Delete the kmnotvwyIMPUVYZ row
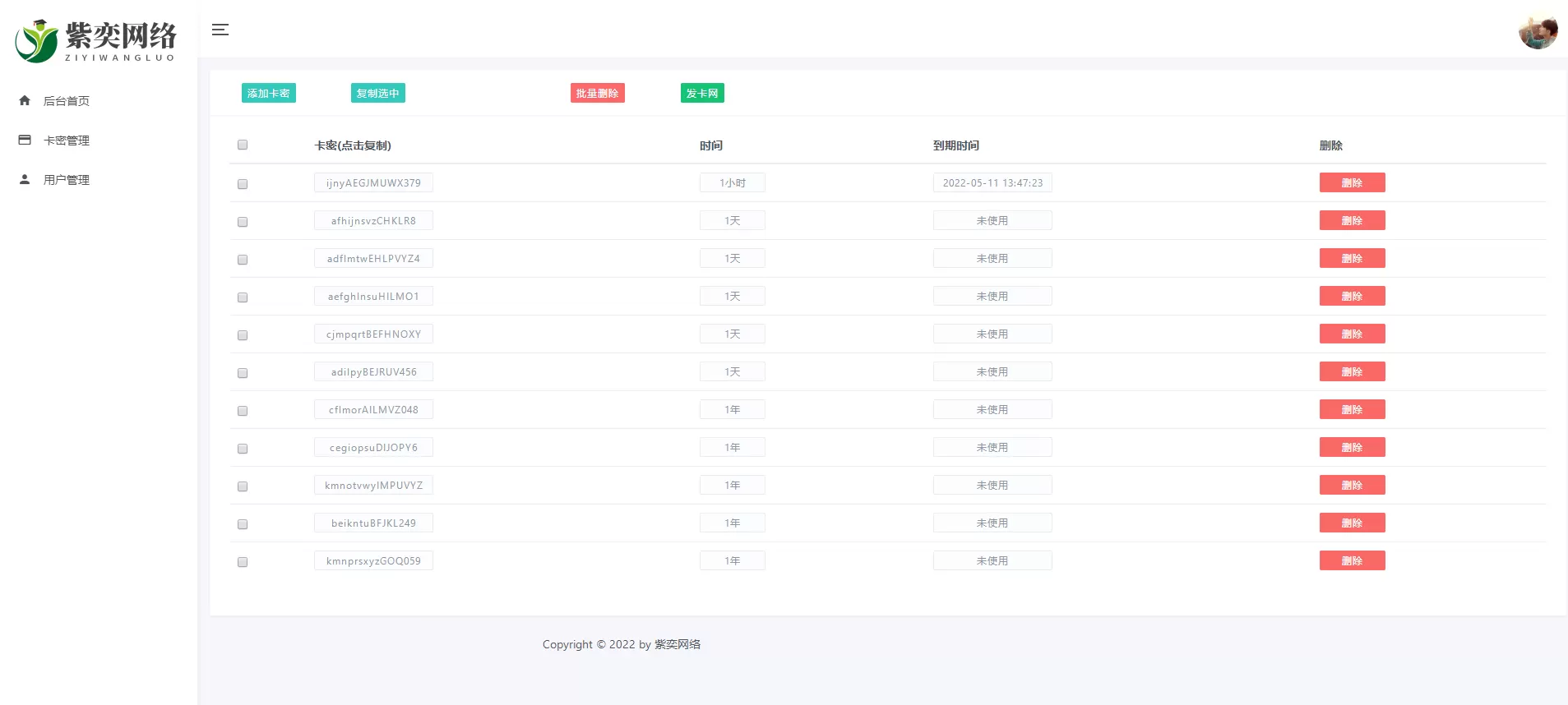 pos(1352,485)
